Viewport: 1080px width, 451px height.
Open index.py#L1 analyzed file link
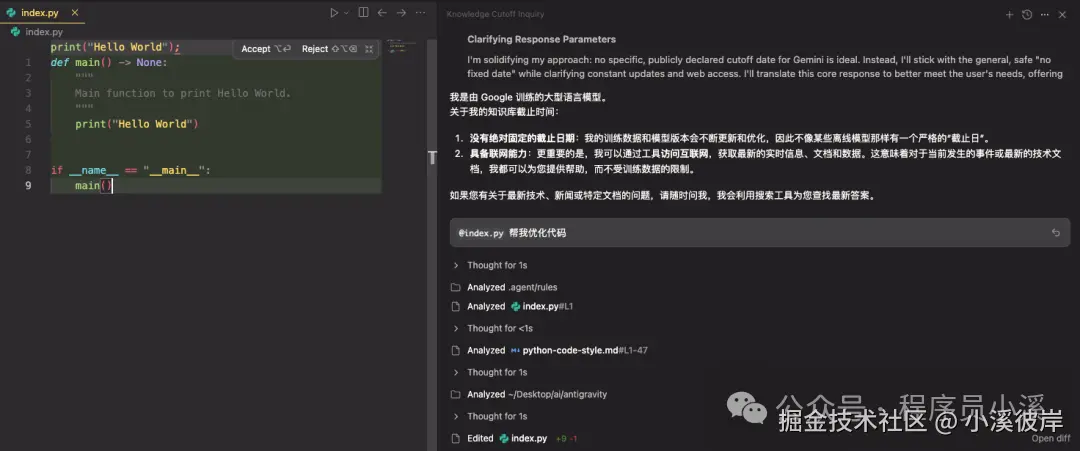pyautogui.click(x=542, y=306)
